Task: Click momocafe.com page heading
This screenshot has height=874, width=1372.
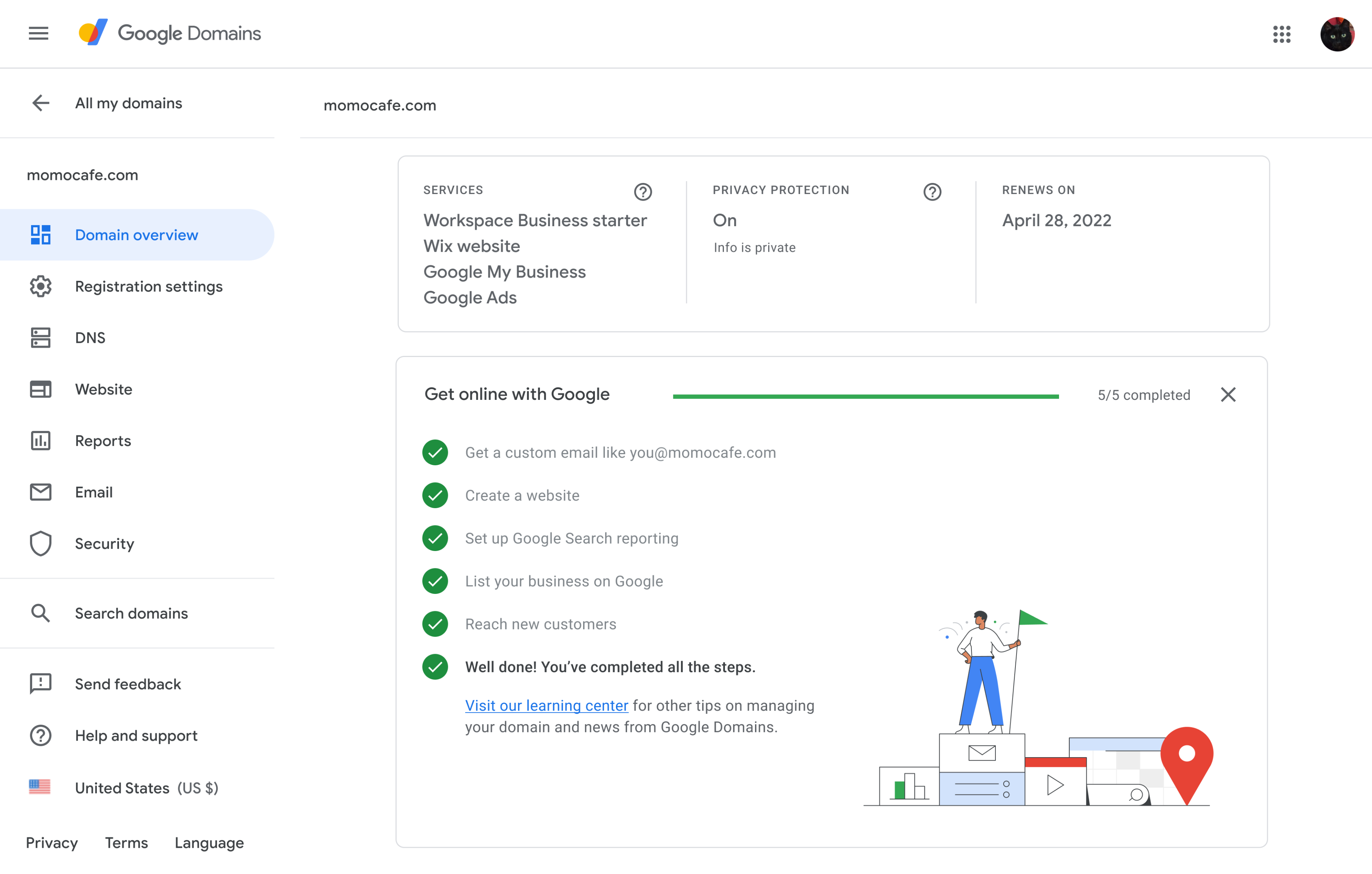Action: click(x=379, y=105)
